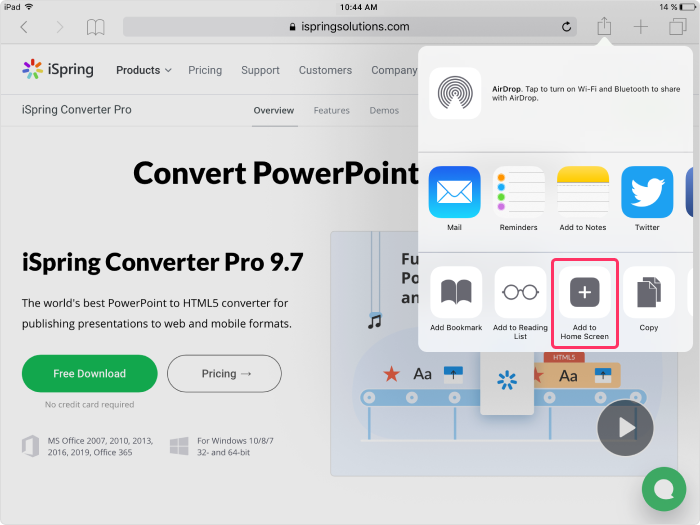Click 'MS Office 2007, 2010, 2013' text
Image resolution: width=700 pixels, height=525 pixels.
pyautogui.click(x=100, y=441)
